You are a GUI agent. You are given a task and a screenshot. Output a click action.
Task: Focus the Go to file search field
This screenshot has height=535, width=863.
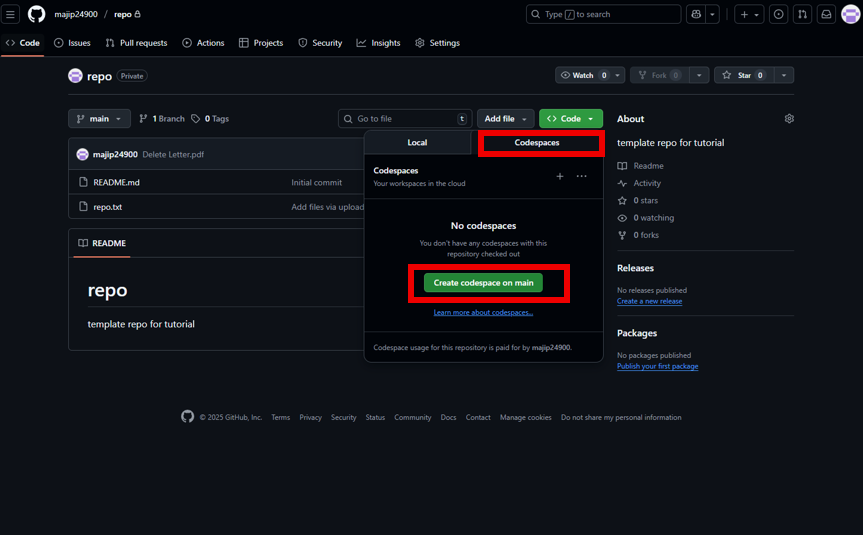[405, 119]
